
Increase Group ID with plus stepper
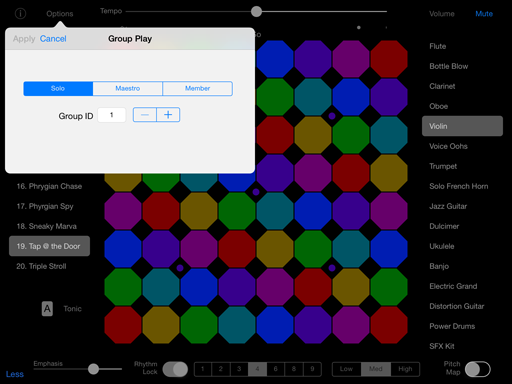[x=168, y=115]
